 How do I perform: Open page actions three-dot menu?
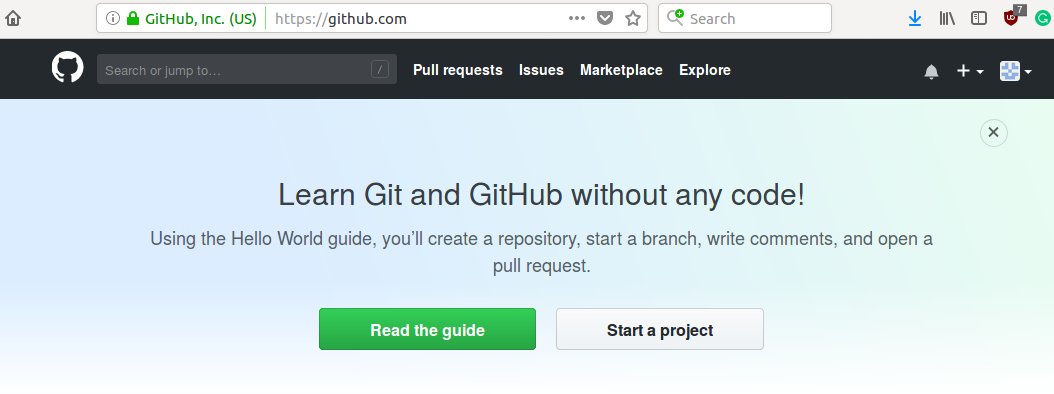tap(577, 19)
